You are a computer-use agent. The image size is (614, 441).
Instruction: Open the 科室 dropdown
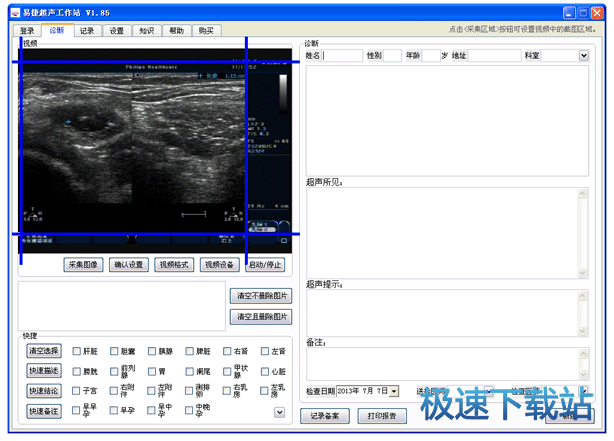coord(584,56)
